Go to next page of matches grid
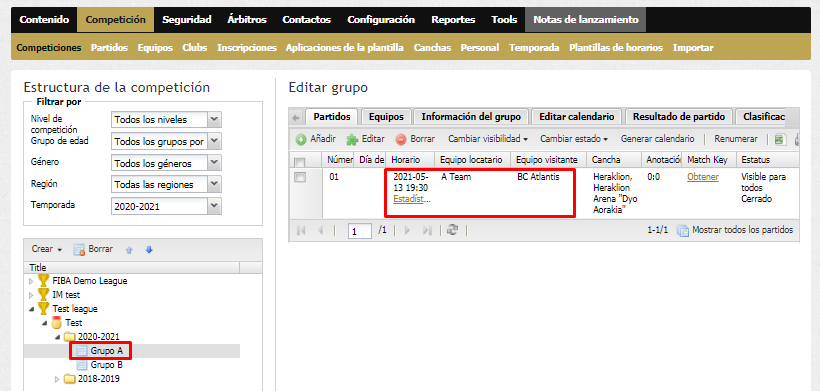The image size is (820, 391). click(x=407, y=230)
